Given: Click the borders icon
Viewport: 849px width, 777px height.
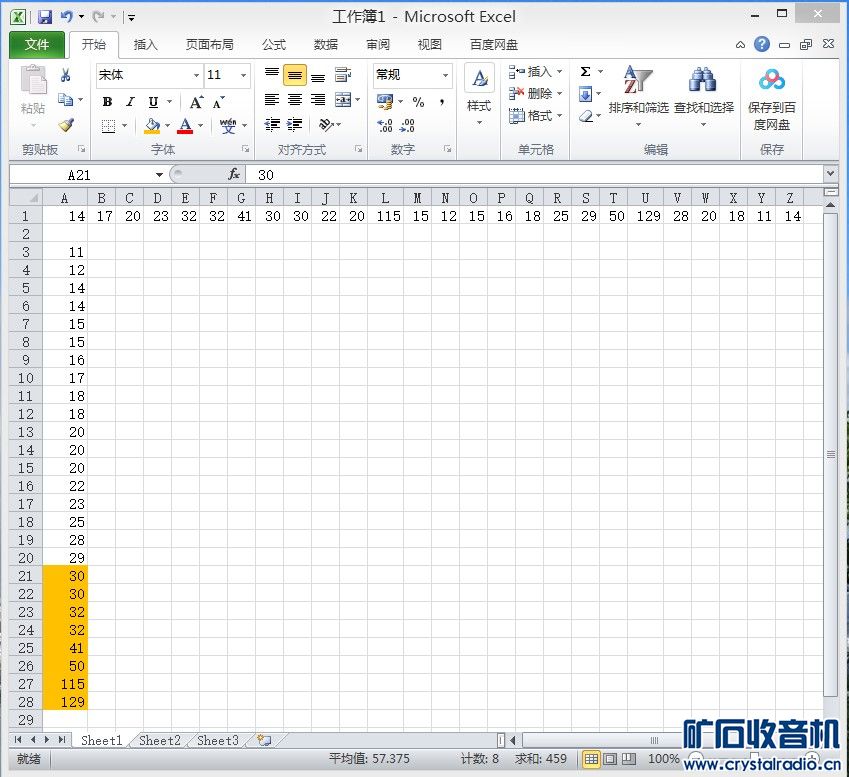Looking at the screenshot, I should pyautogui.click(x=108, y=126).
